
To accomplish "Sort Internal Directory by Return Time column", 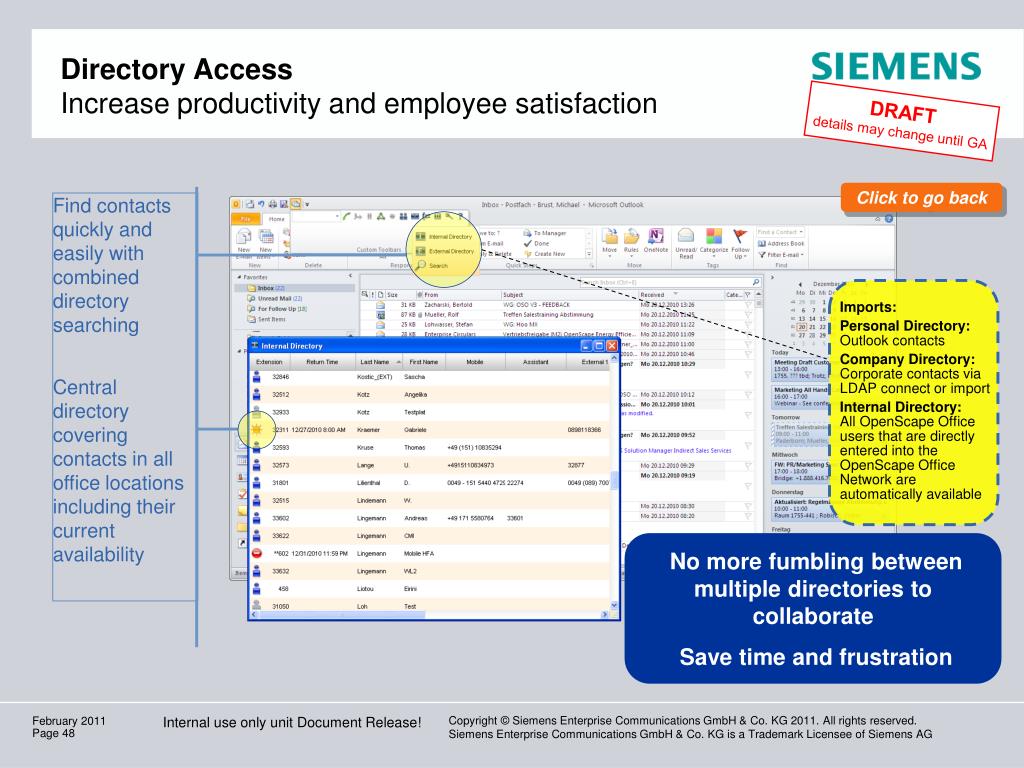I will tap(321, 362).
